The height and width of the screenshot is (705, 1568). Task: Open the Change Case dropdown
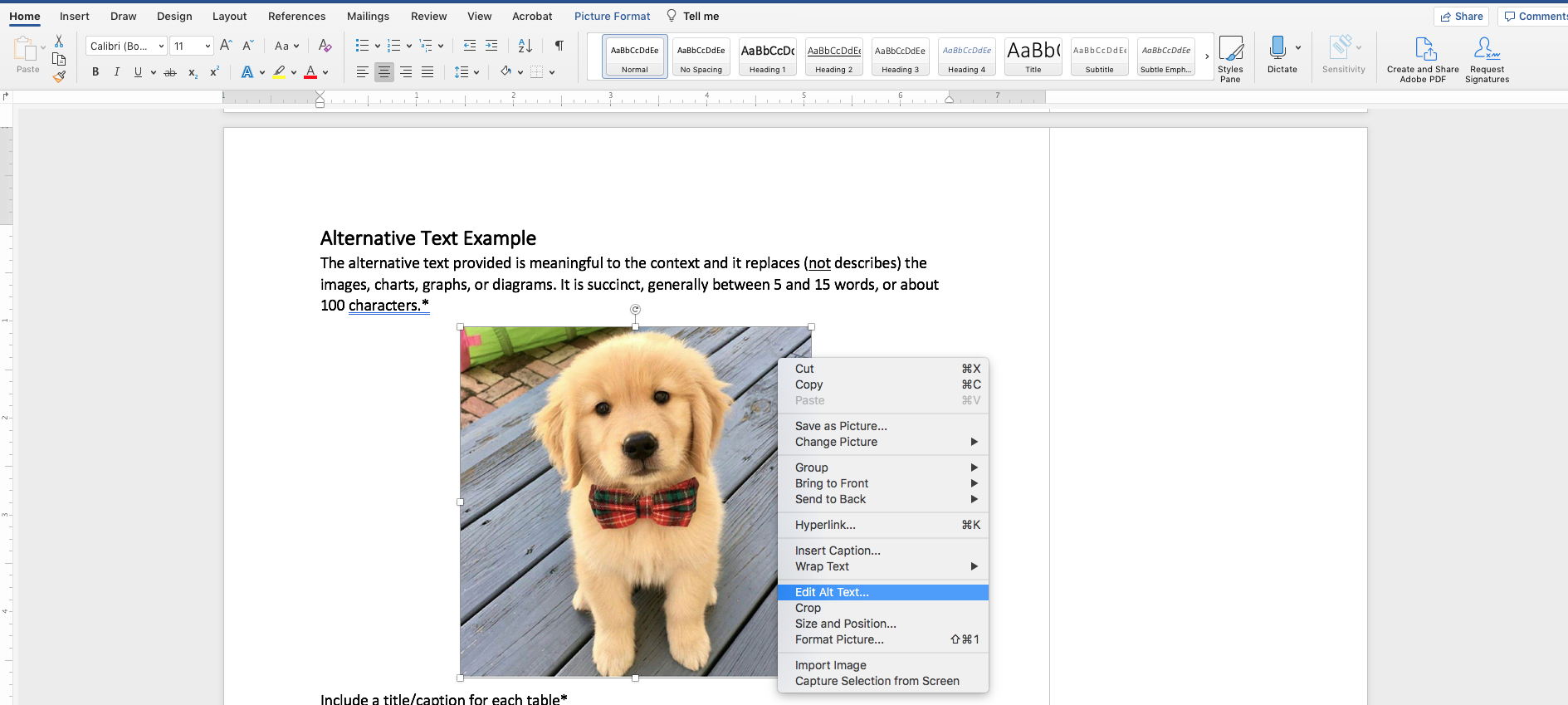pyautogui.click(x=286, y=47)
